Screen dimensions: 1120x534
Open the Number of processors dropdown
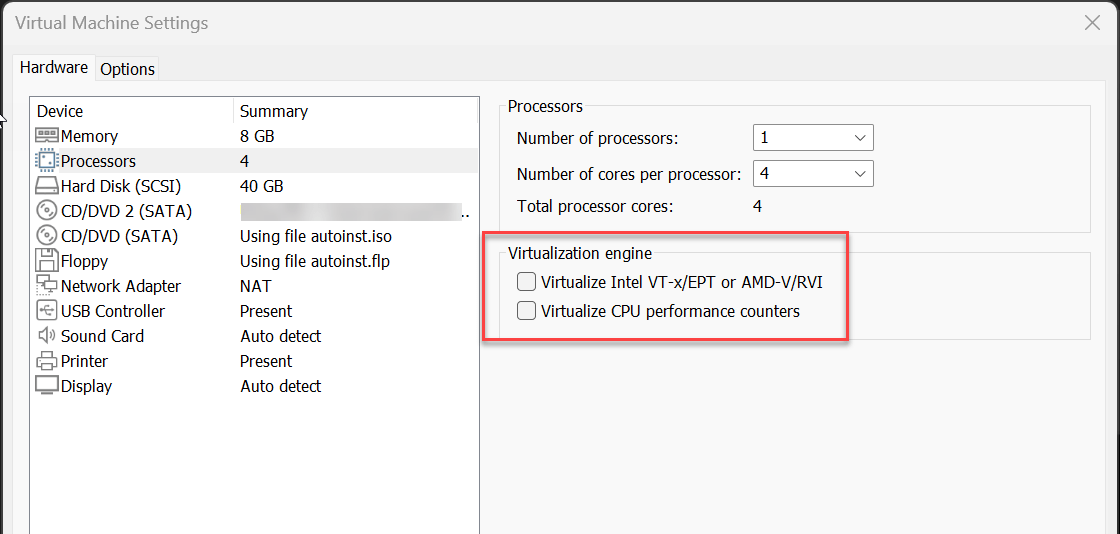[x=813, y=138]
